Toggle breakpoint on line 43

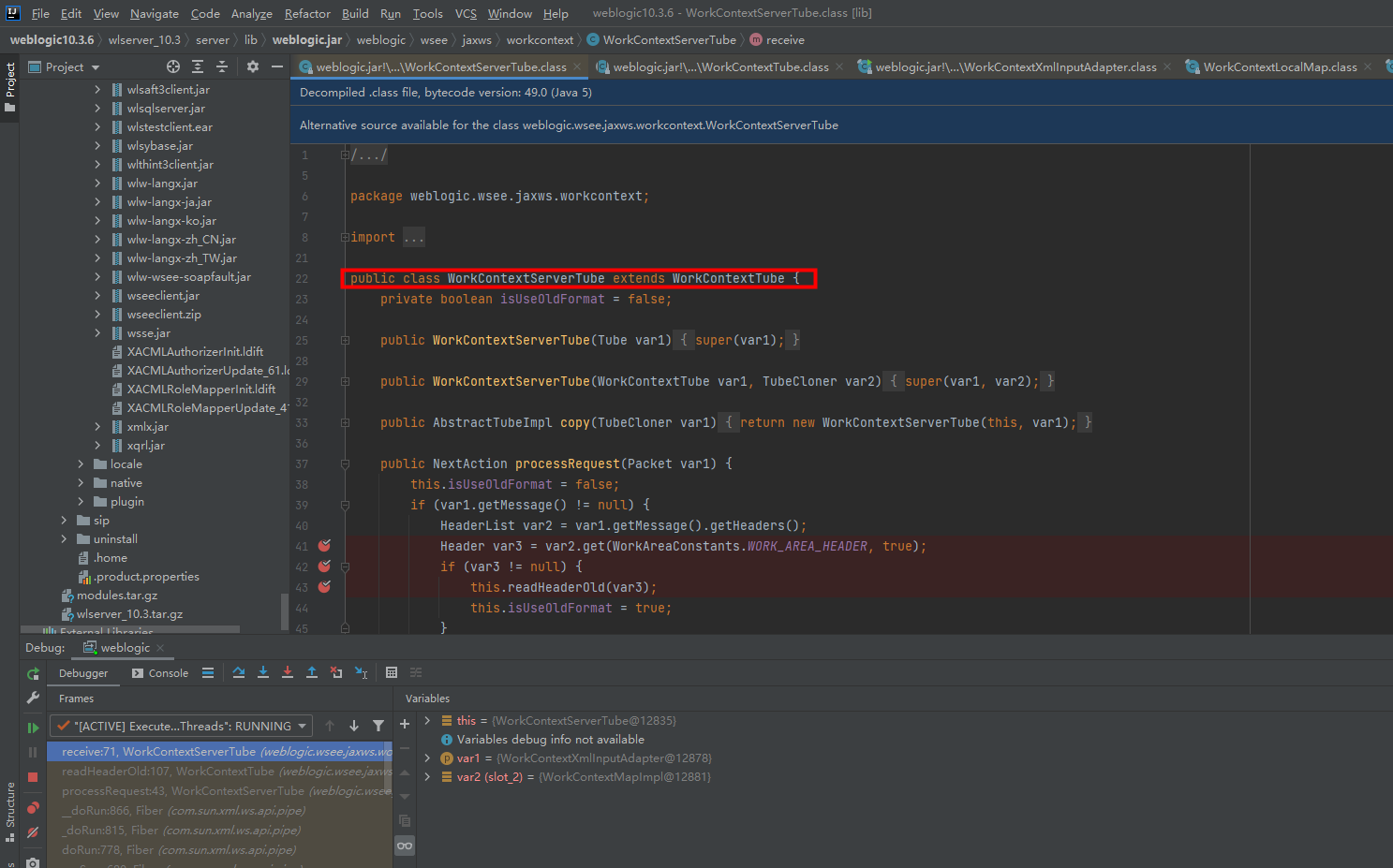[324, 587]
